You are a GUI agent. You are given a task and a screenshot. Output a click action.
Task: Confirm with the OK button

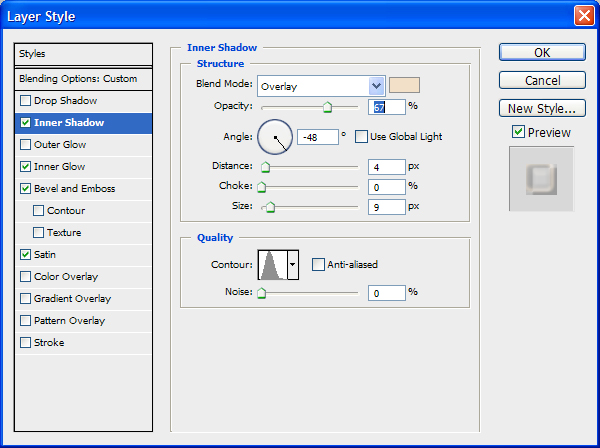[542, 52]
